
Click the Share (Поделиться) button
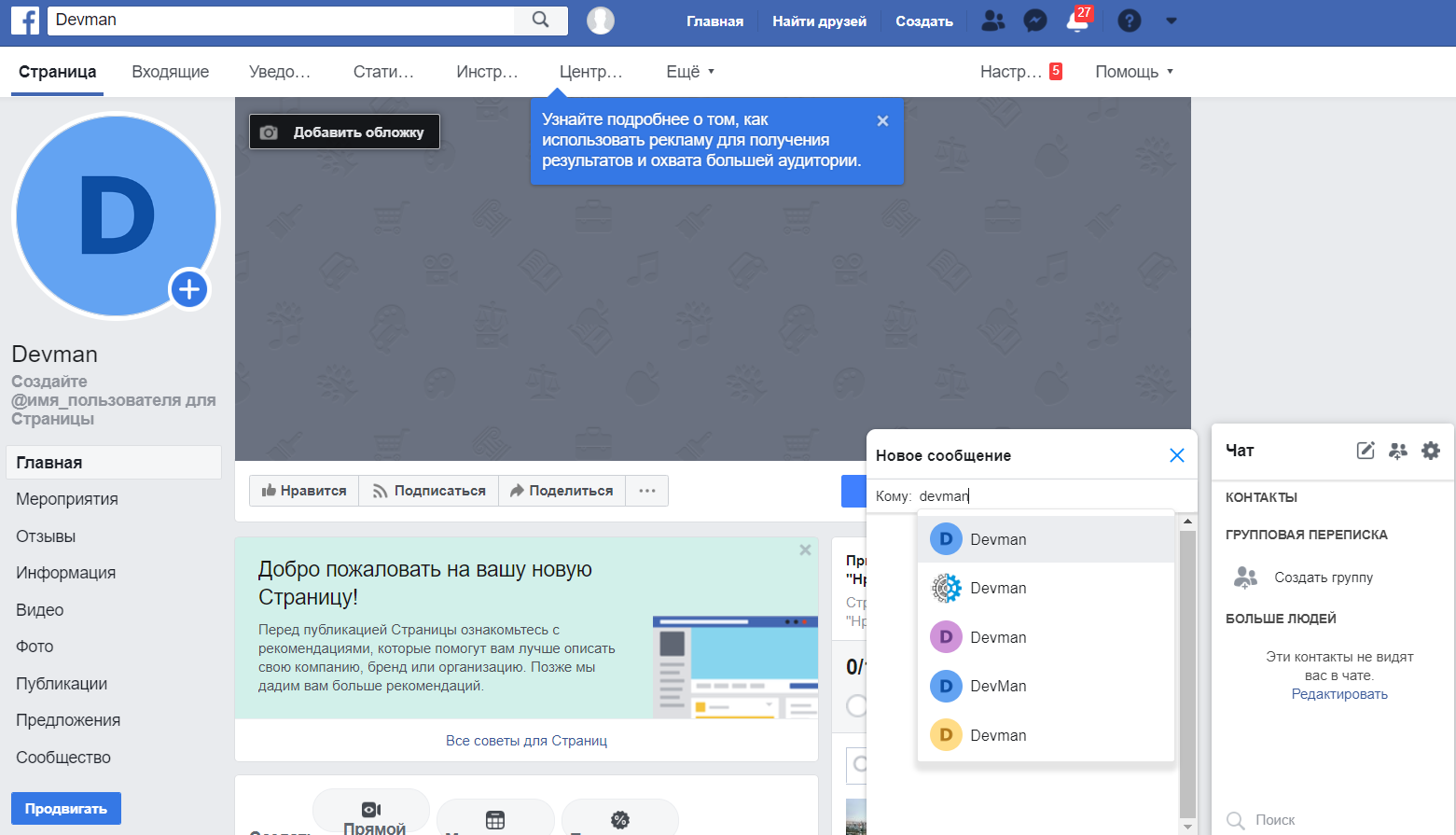coord(562,491)
